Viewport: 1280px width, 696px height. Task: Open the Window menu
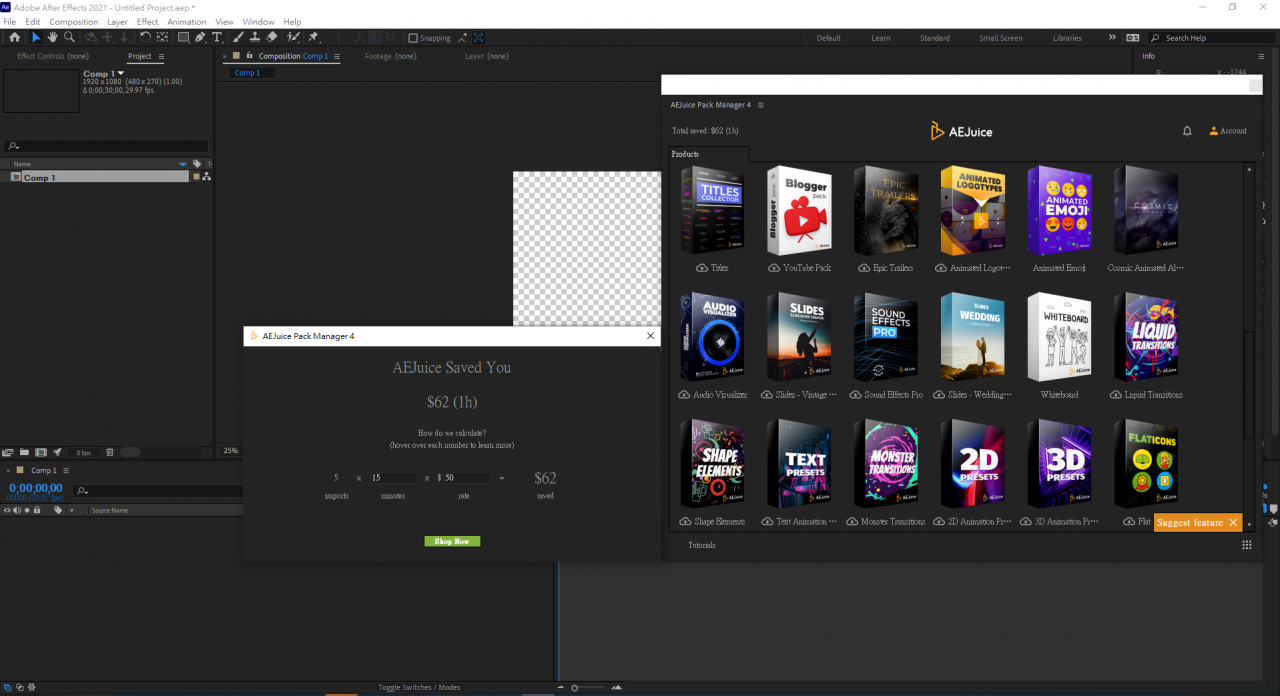coord(258,21)
